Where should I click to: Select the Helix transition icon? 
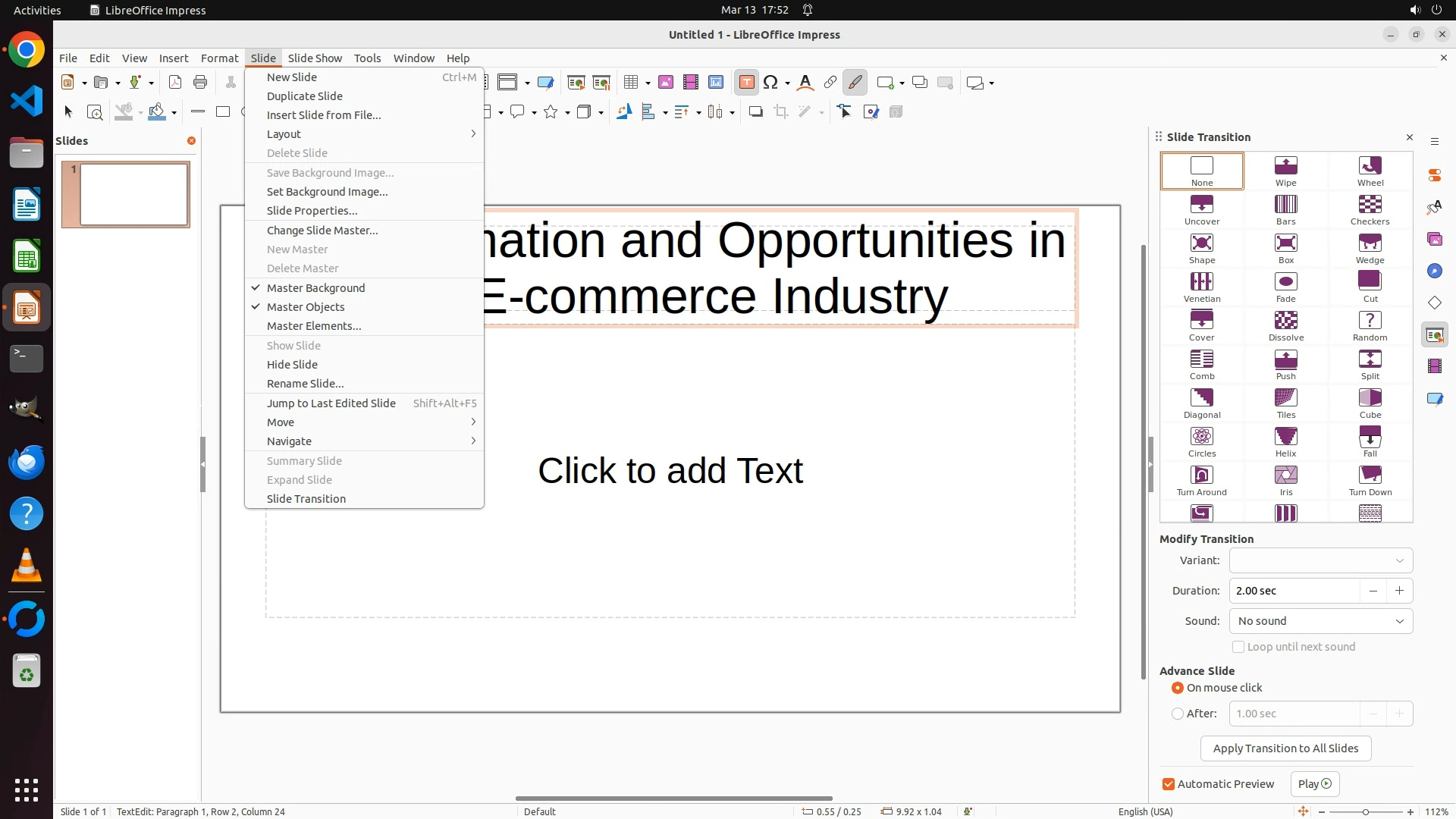pos(1285,442)
